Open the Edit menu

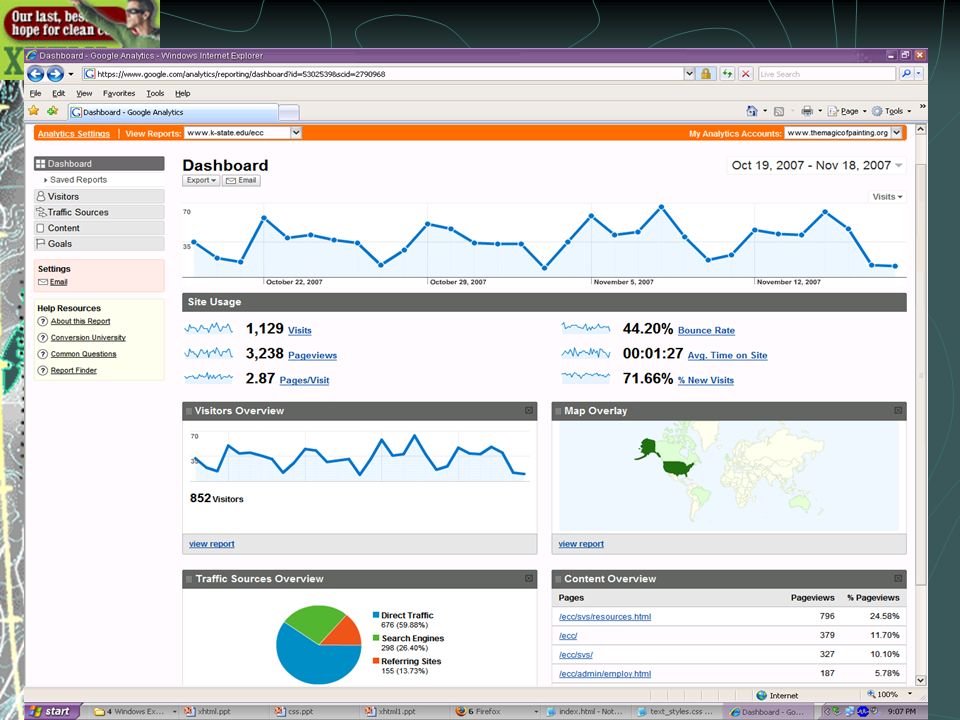point(59,94)
